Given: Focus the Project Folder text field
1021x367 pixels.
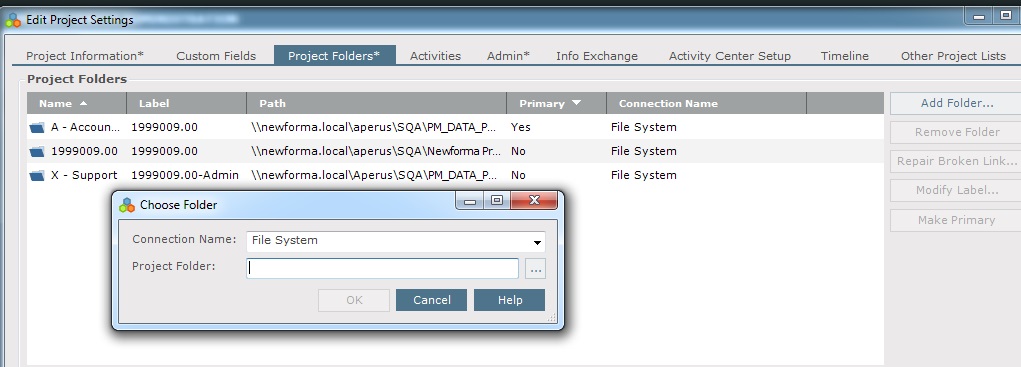Looking at the screenshot, I should (x=382, y=269).
